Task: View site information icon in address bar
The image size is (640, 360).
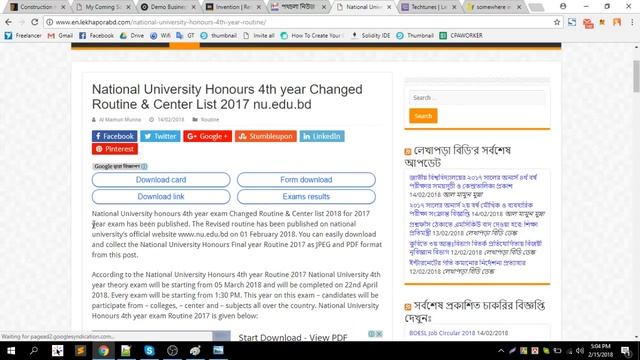Action: click(49, 22)
